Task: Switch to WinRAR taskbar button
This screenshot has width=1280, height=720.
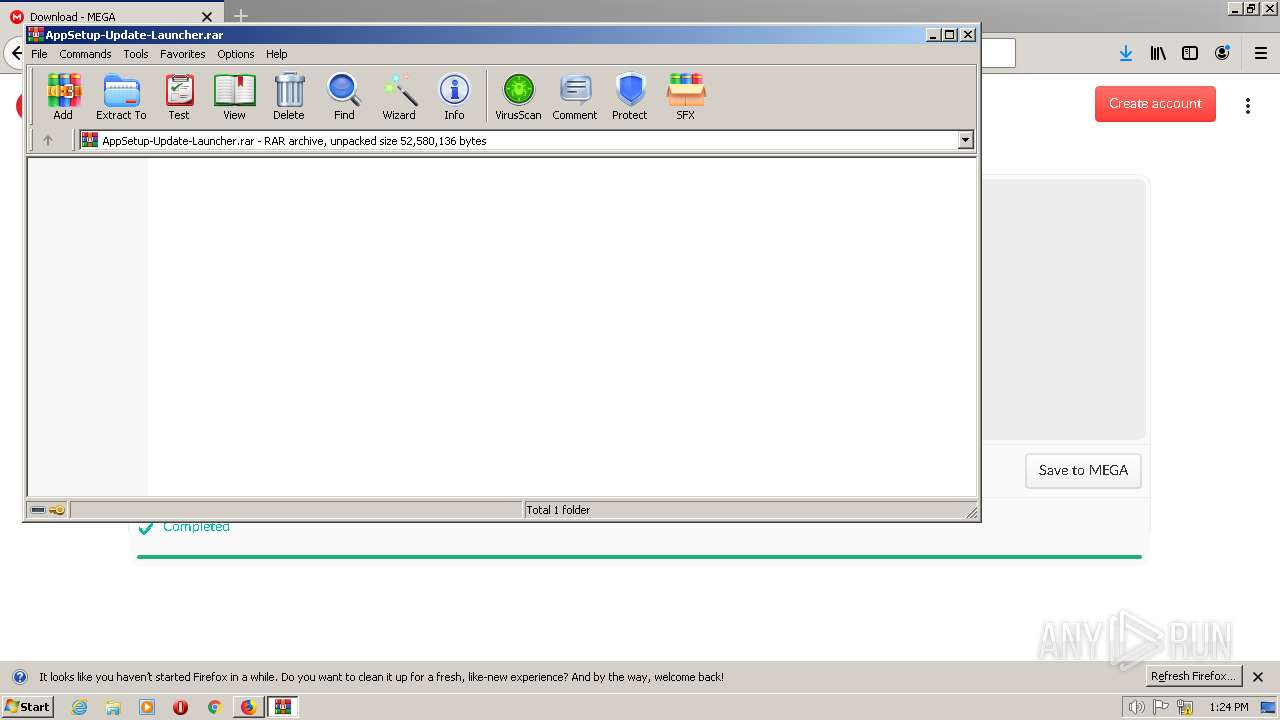Action: pos(283,707)
